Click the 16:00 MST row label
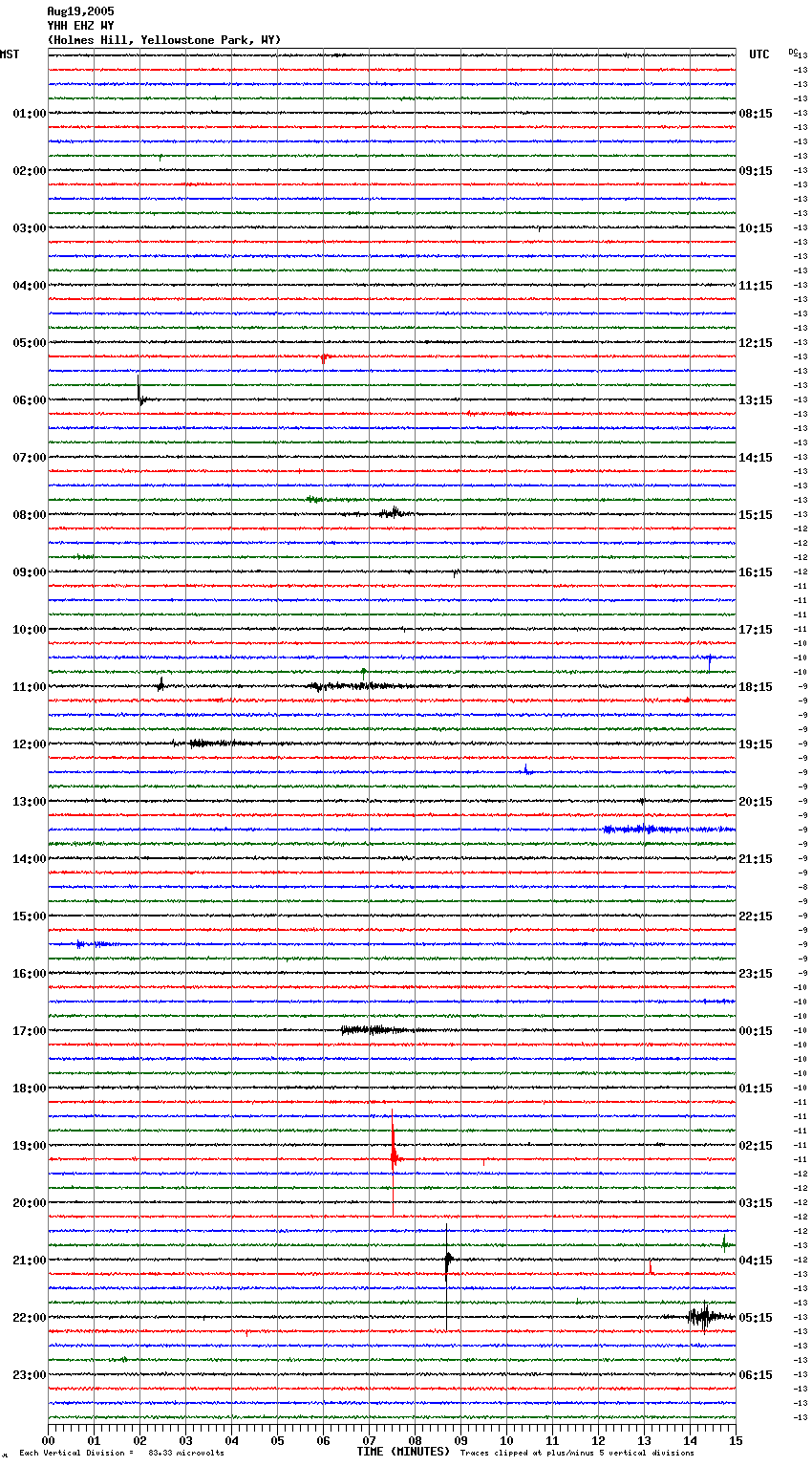Viewport: 812px width, 1466px height. pos(30,974)
